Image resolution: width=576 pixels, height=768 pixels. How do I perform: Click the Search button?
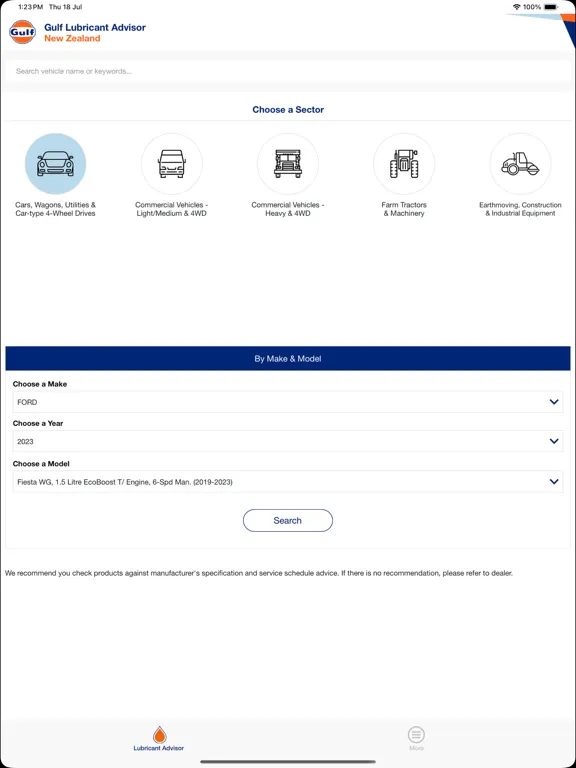(288, 521)
